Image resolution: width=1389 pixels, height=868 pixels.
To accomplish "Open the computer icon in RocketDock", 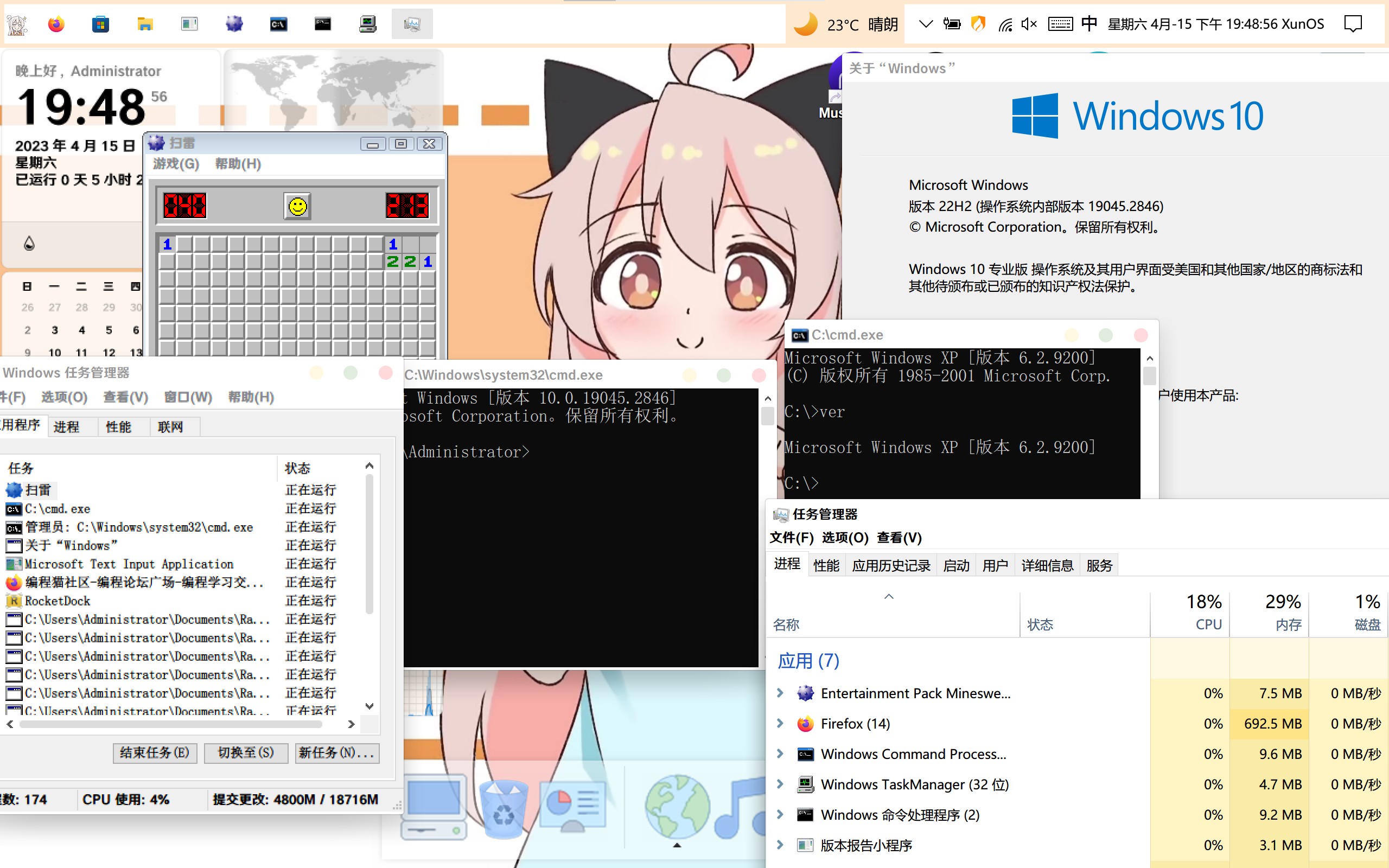I will click(434, 807).
